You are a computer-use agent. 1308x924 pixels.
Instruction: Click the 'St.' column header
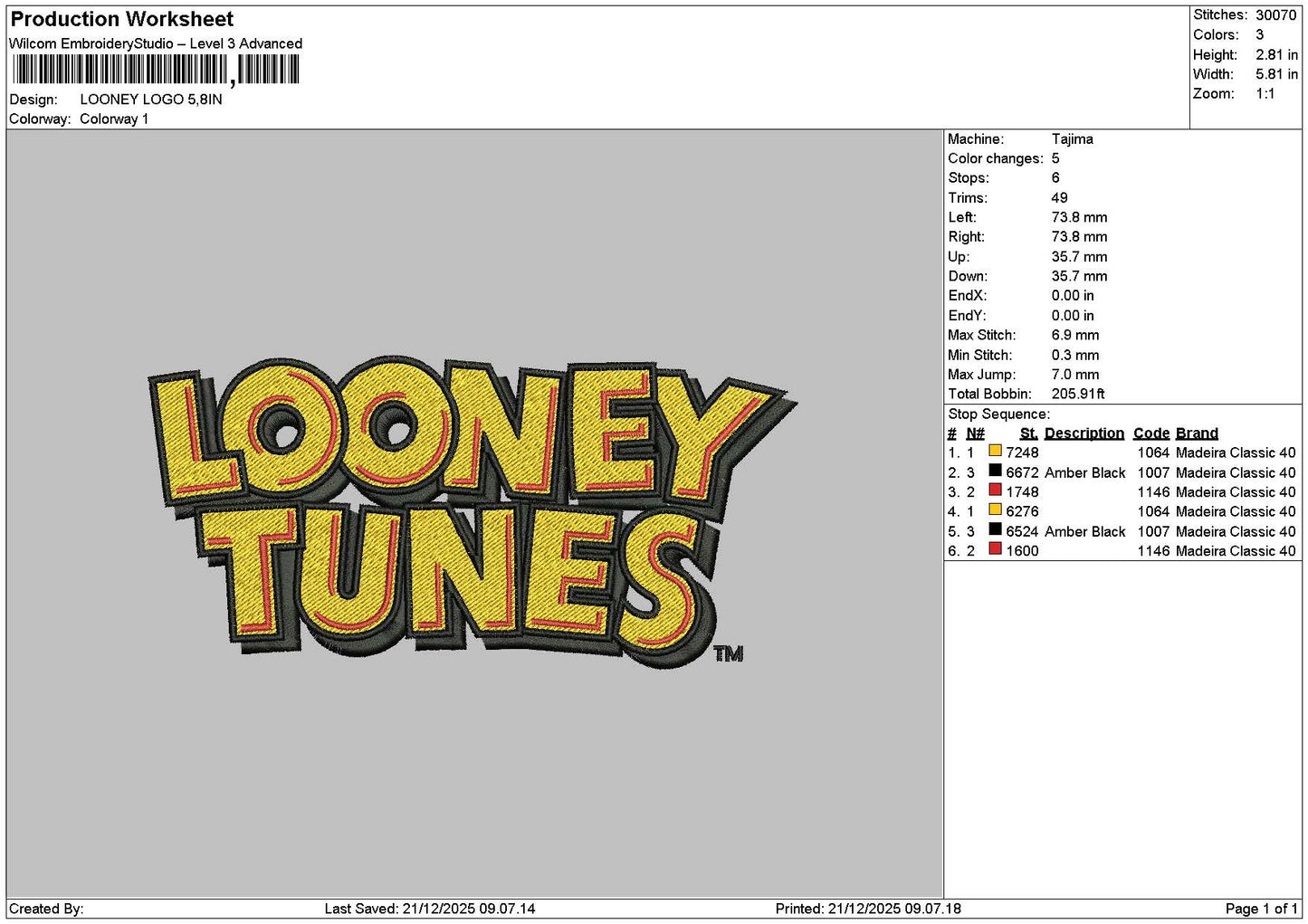[x=1029, y=433]
